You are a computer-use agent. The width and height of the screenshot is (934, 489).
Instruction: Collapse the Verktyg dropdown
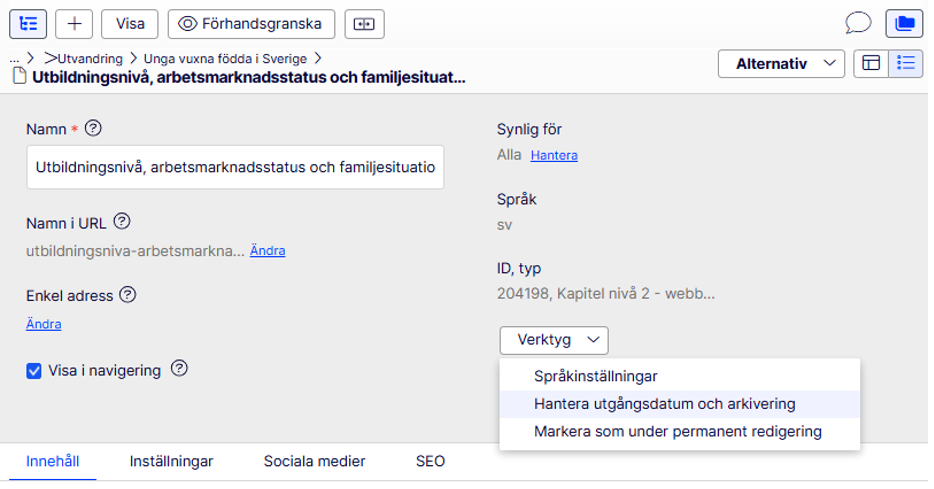coord(554,340)
